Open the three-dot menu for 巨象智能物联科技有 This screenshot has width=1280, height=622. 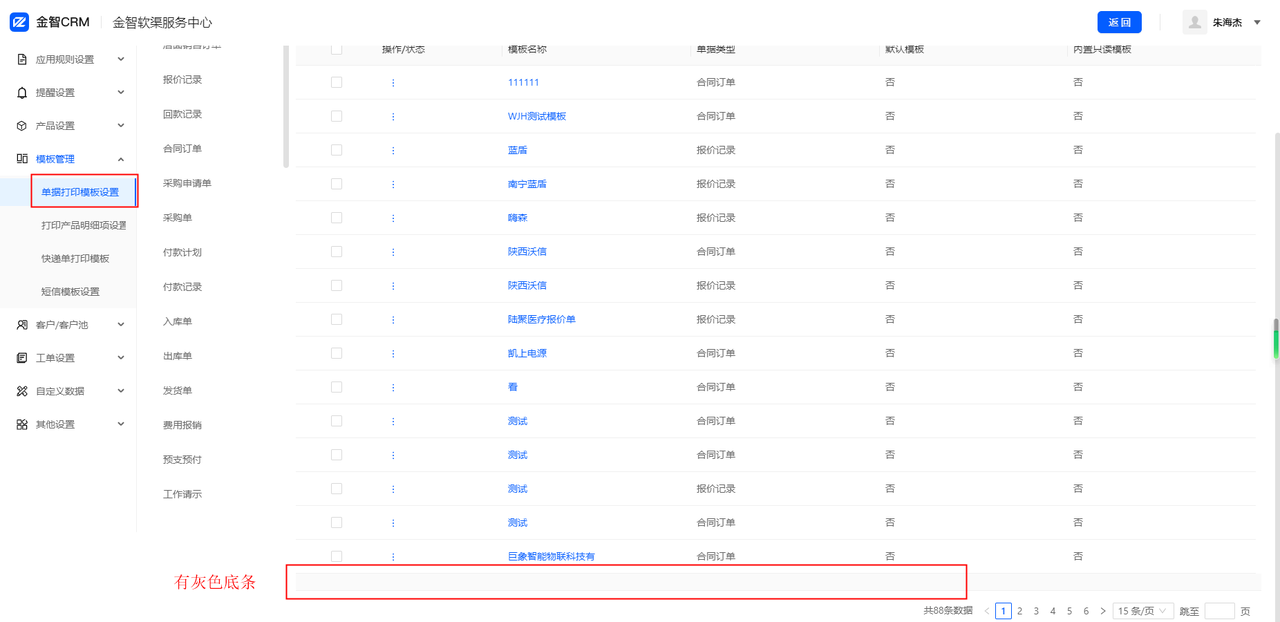[x=393, y=556]
